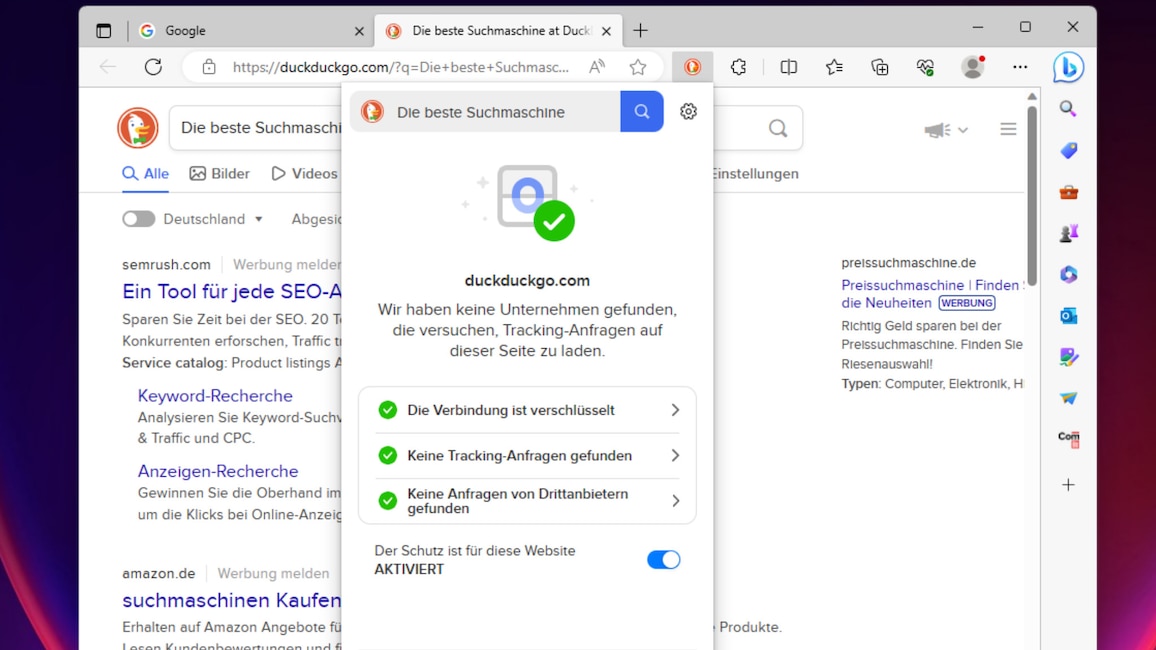Screen dimensions: 1156x650
Task: Toggle the Deutschland region switch
Action: coord(139,218)
